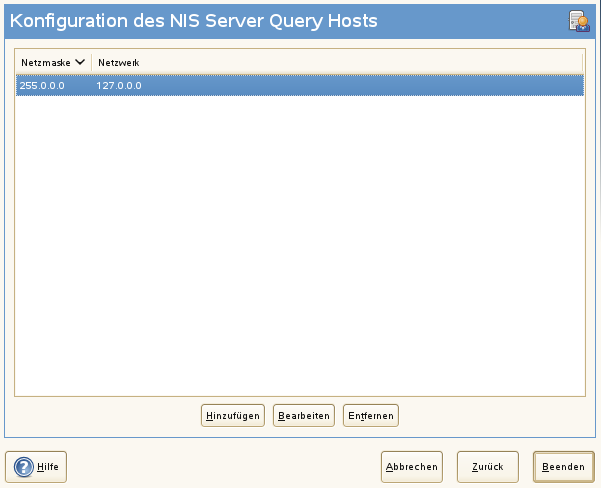The image size is (601, 488).
Task: Go back with the Zurück button
Action: [487, 467]
